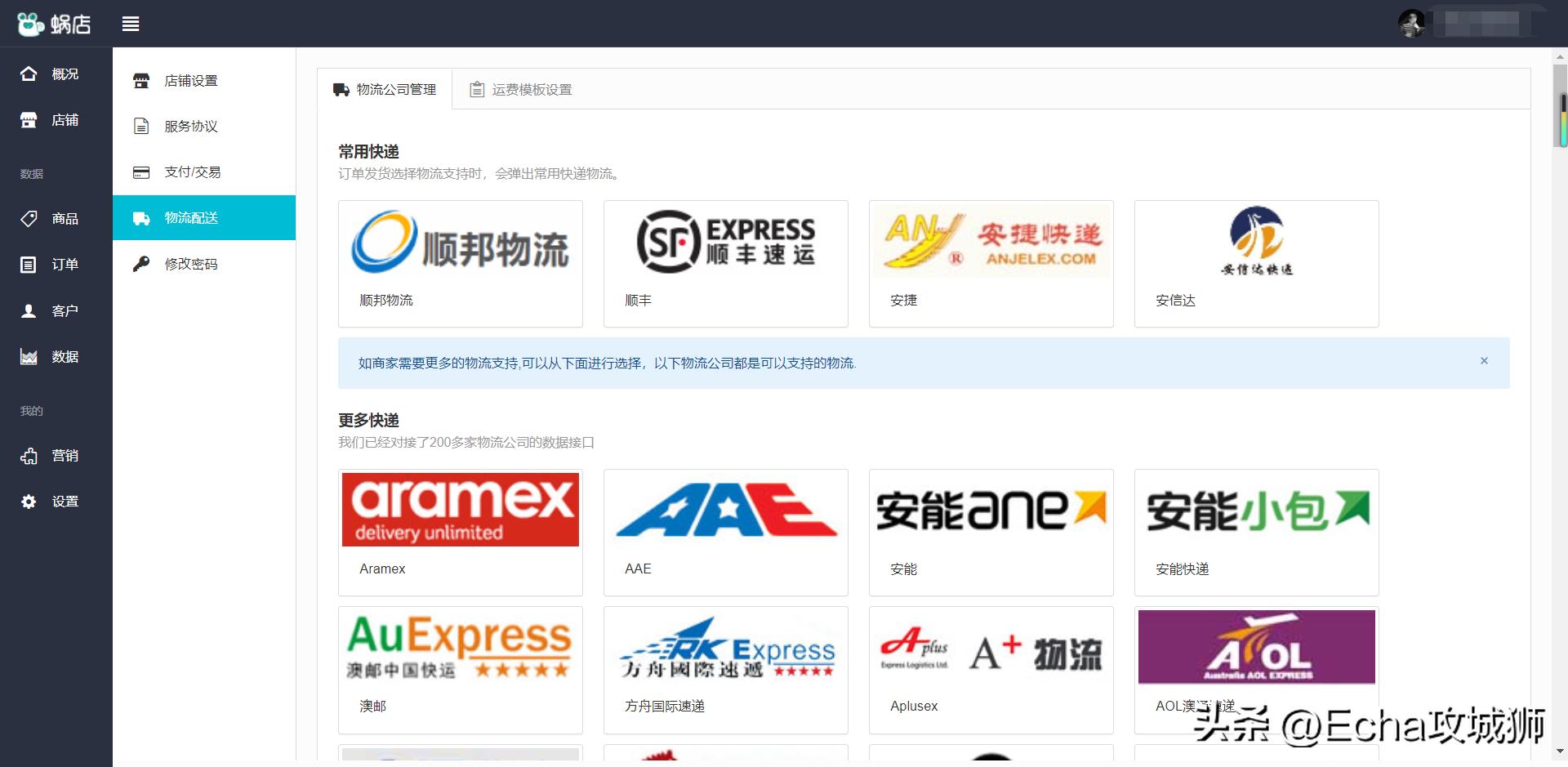Open the 店铺设置 menu item
Image resolution: width=1568 pixels, height=767 pixels.
coord(189,81)
